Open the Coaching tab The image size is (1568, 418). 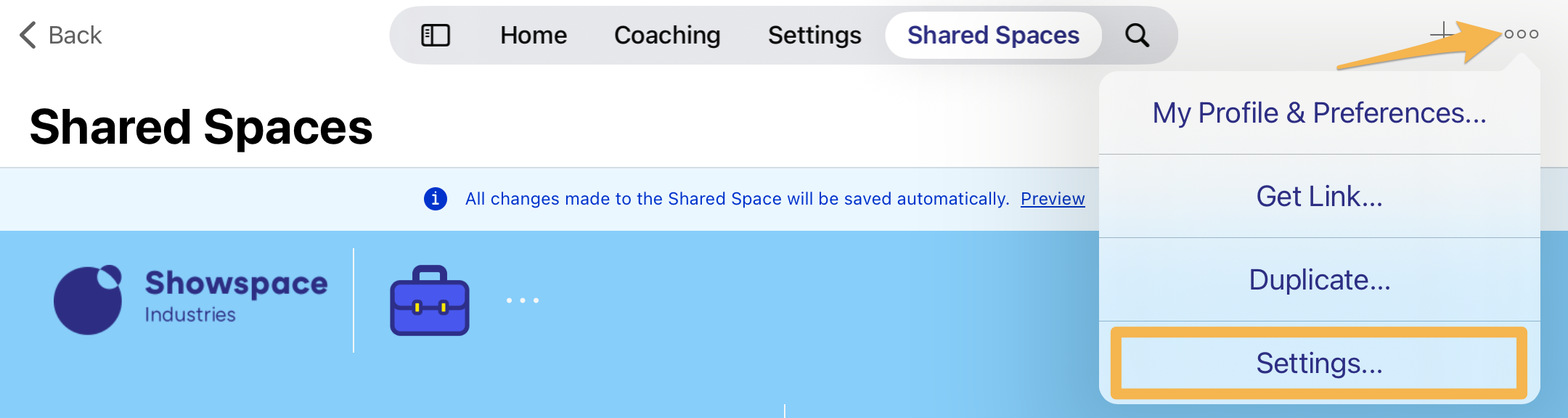pyautogui.click(x=666, y=34)
